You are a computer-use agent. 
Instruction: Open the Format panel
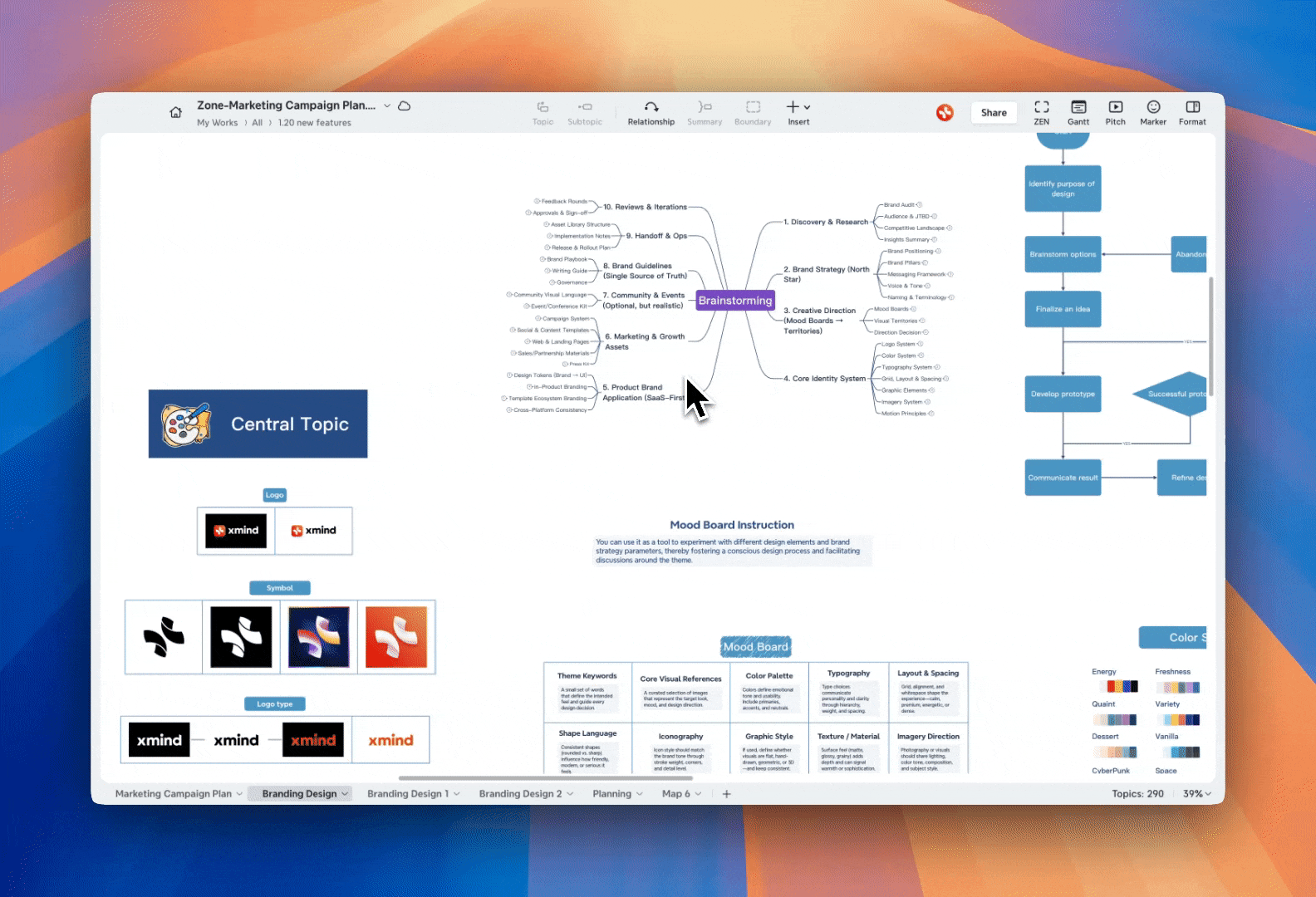pos(1192,113)
